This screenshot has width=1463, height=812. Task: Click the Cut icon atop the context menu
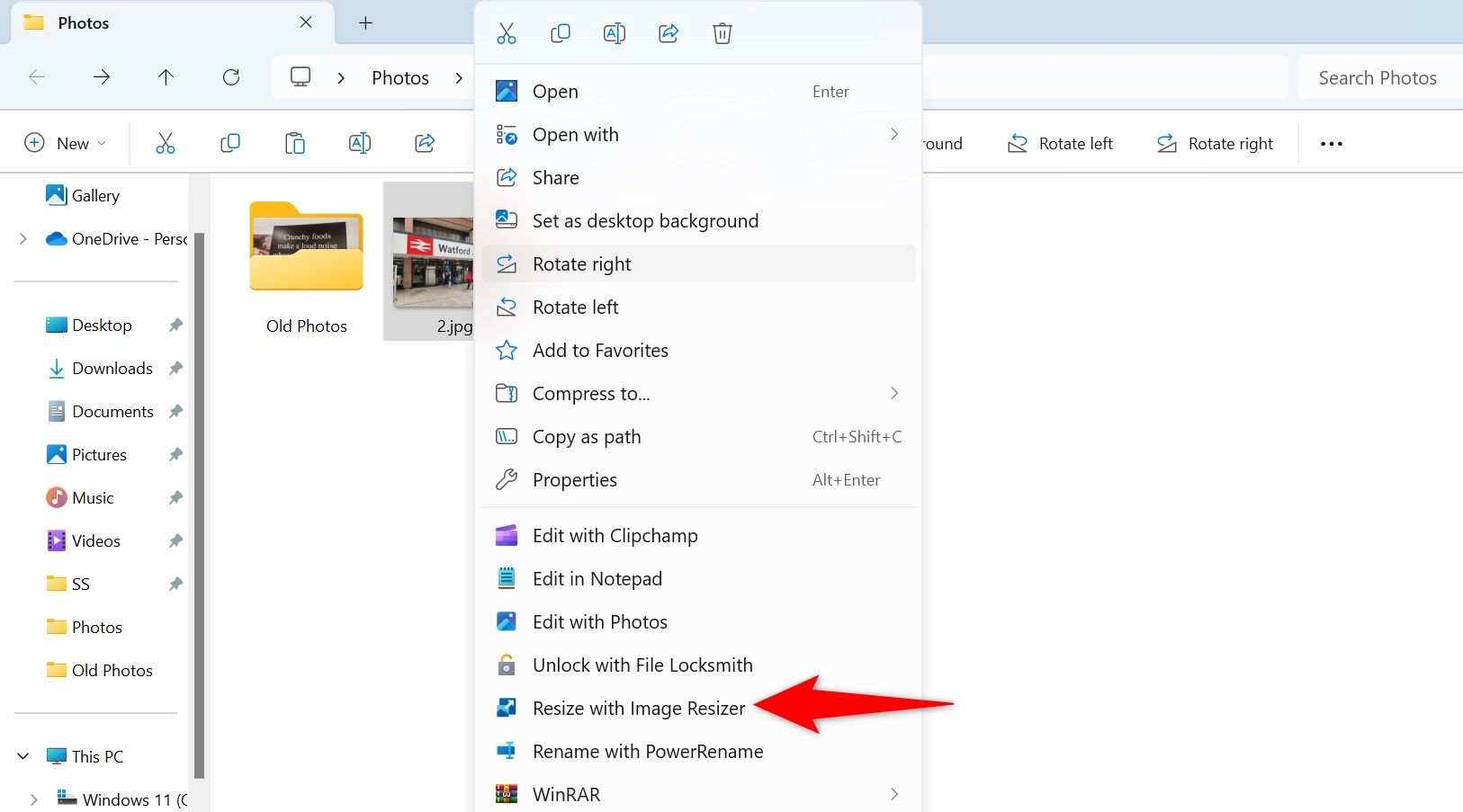click(x=507, y=32)
